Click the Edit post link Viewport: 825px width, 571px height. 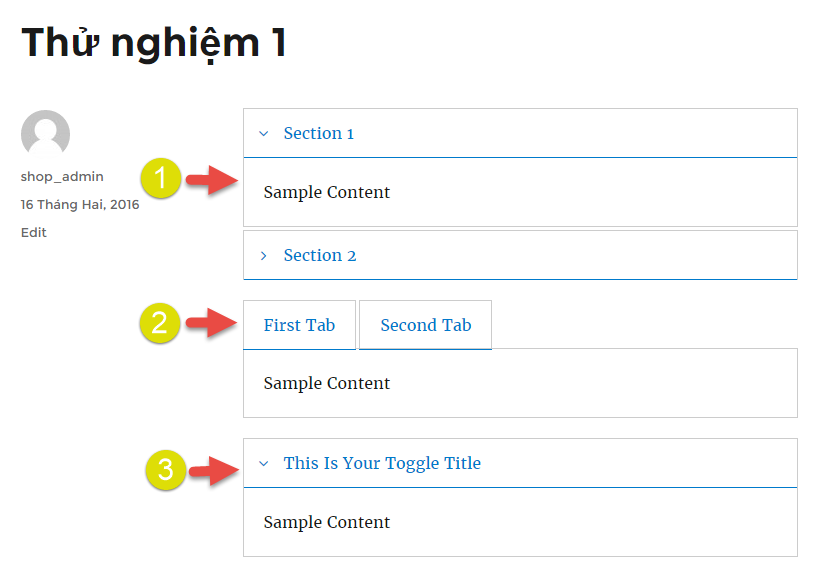click(x=34, y=232)
